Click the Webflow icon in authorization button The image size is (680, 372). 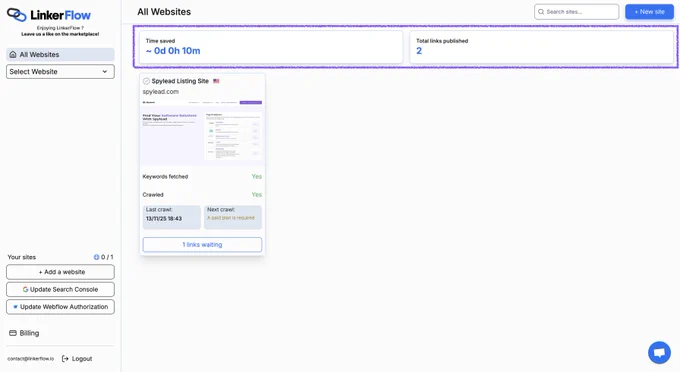(x=16, y=307)
